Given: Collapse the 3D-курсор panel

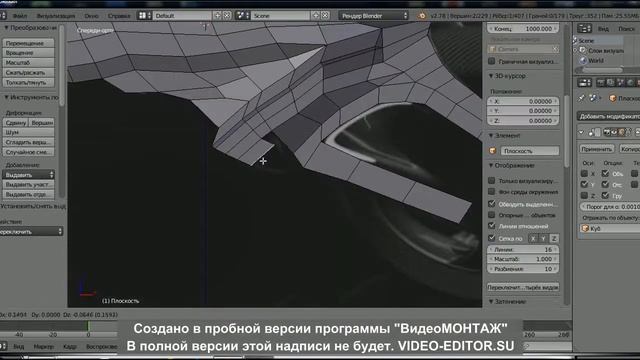Looking at the screenshot, I should coord(491,76).
